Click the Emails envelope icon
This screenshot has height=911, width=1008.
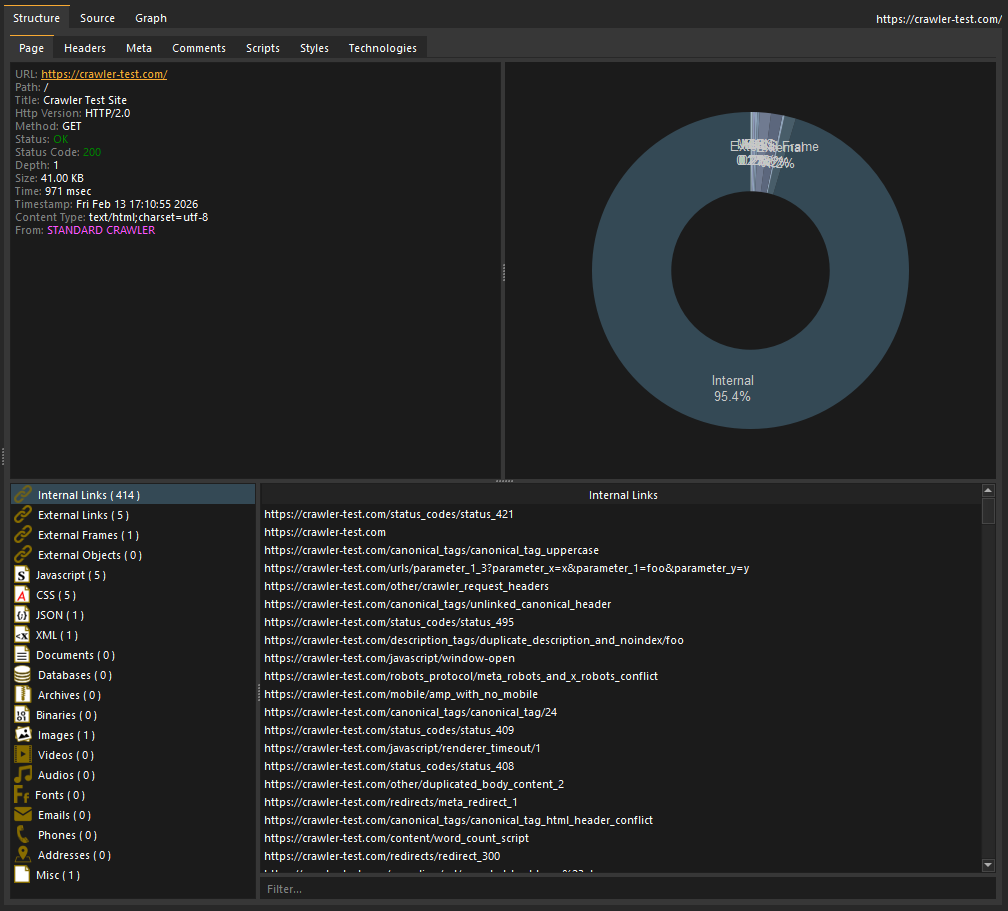(22, 815)
